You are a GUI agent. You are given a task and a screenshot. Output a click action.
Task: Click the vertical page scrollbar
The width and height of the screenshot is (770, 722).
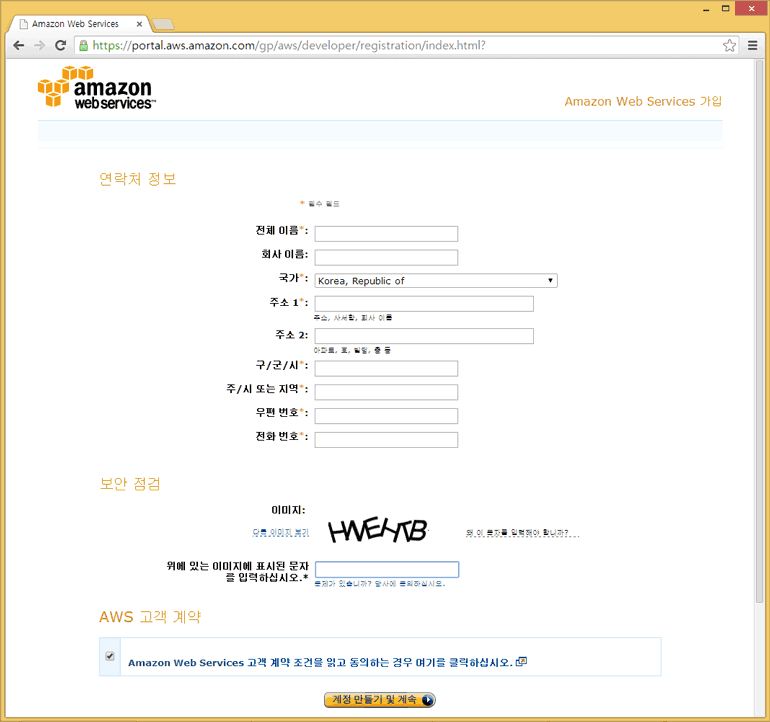760,330
